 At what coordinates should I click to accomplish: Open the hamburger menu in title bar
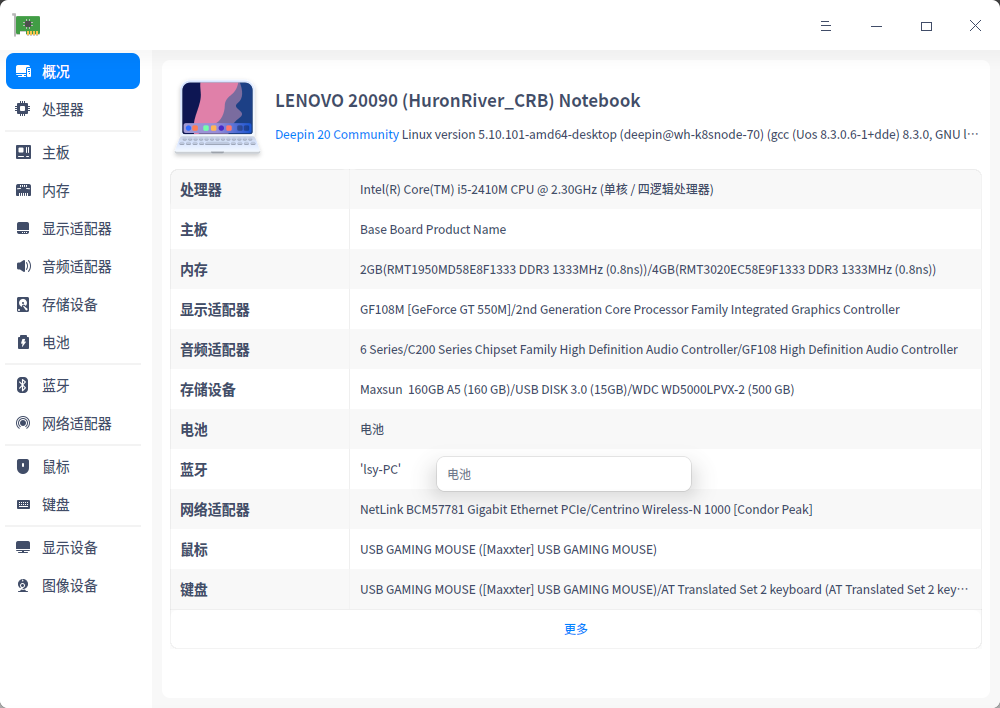tap(826, 26)
